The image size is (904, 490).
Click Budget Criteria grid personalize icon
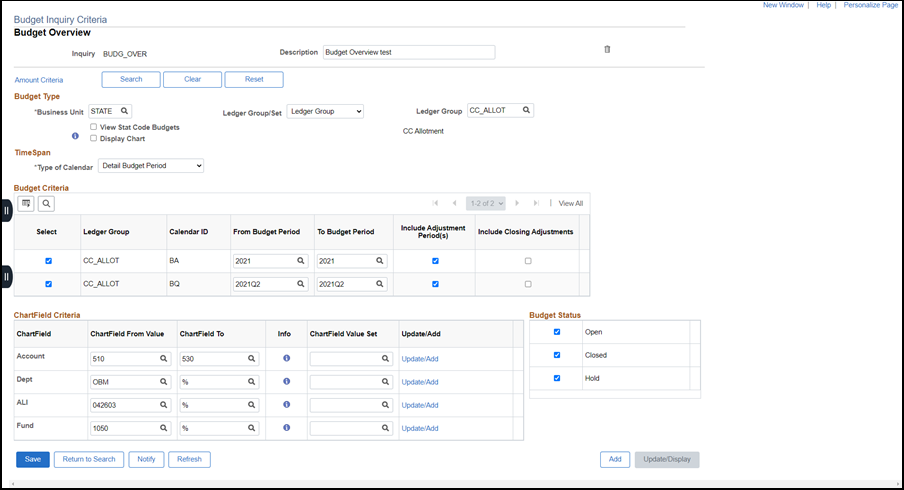coord(26,203)
